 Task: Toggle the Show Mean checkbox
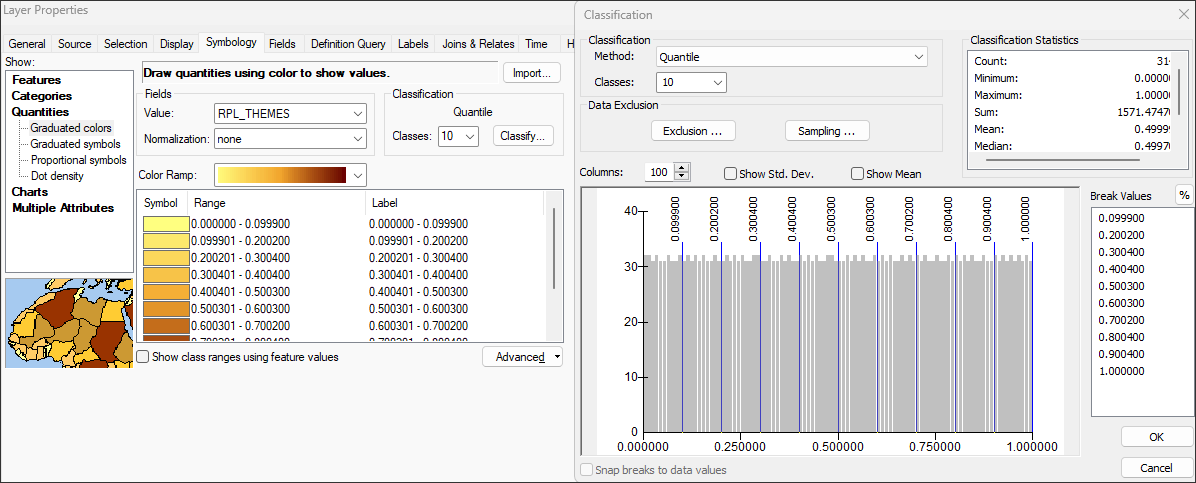(857, 174)
